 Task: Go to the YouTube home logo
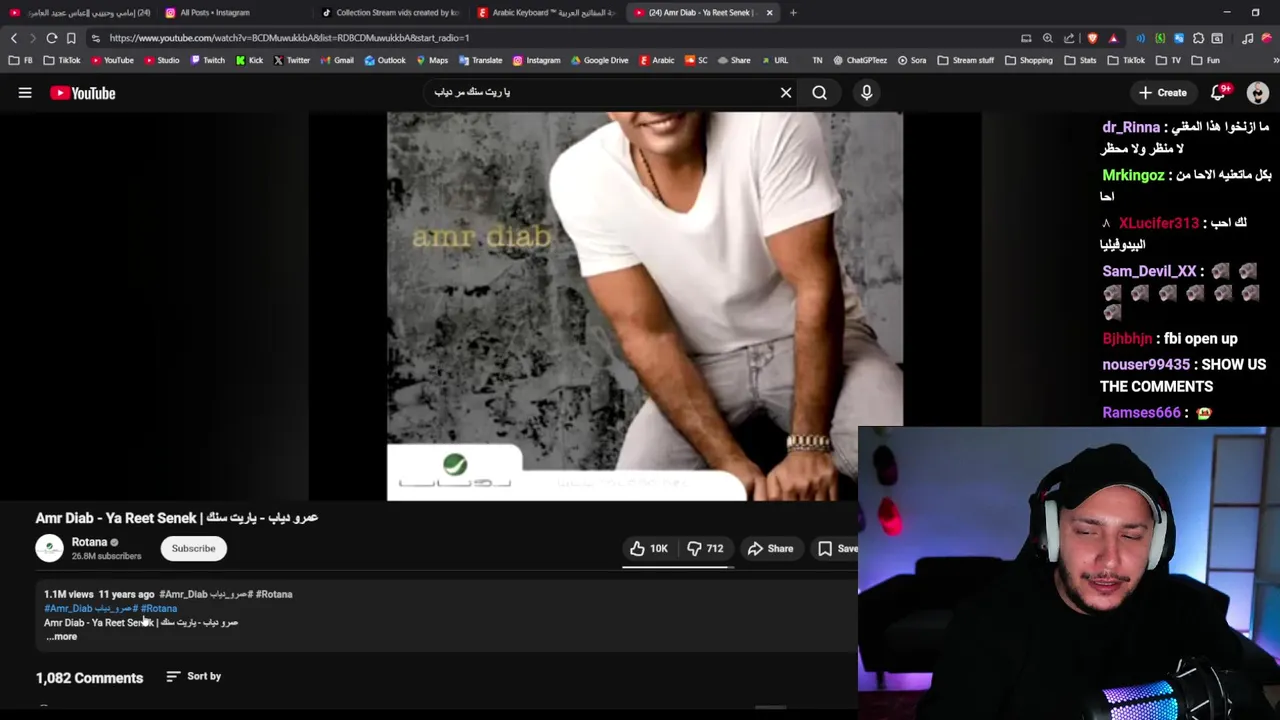coord(83,93)
